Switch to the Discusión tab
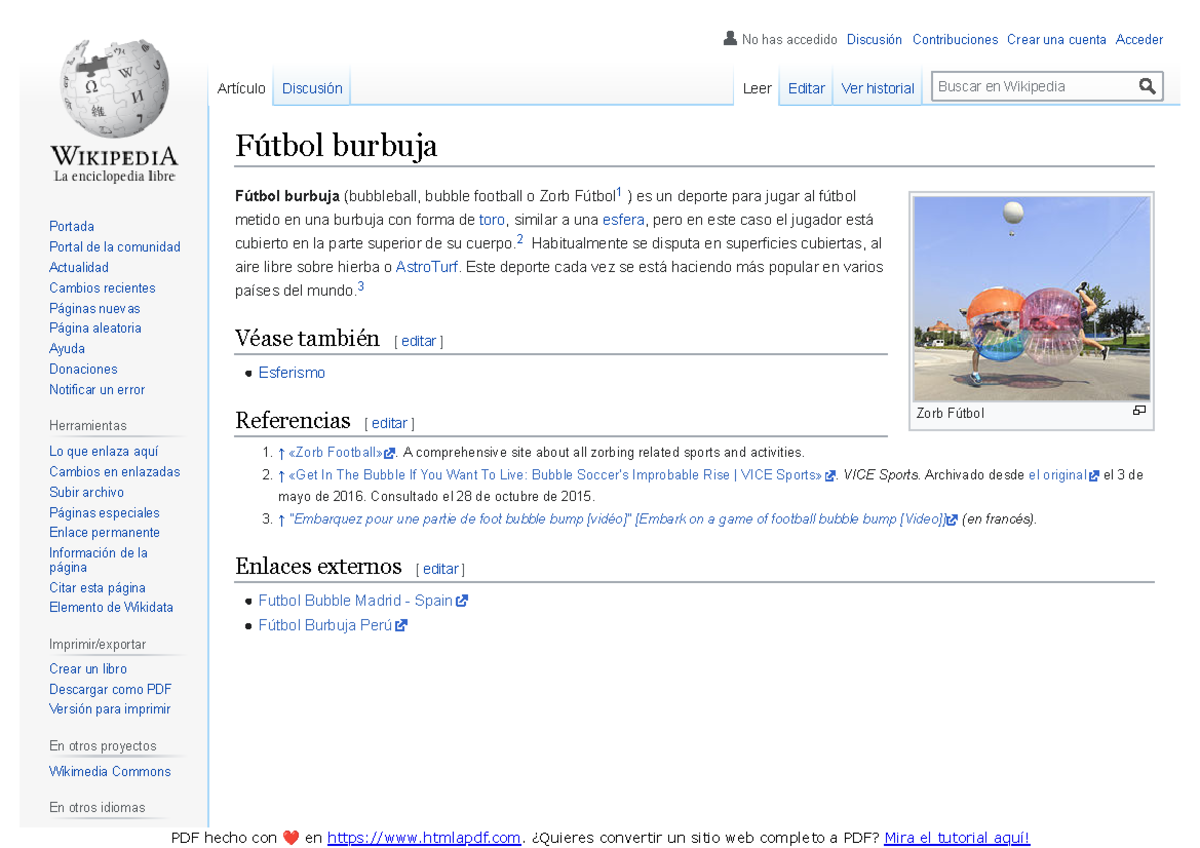Viewport: 1200px width, 848px height. click(x=311, y=88)
